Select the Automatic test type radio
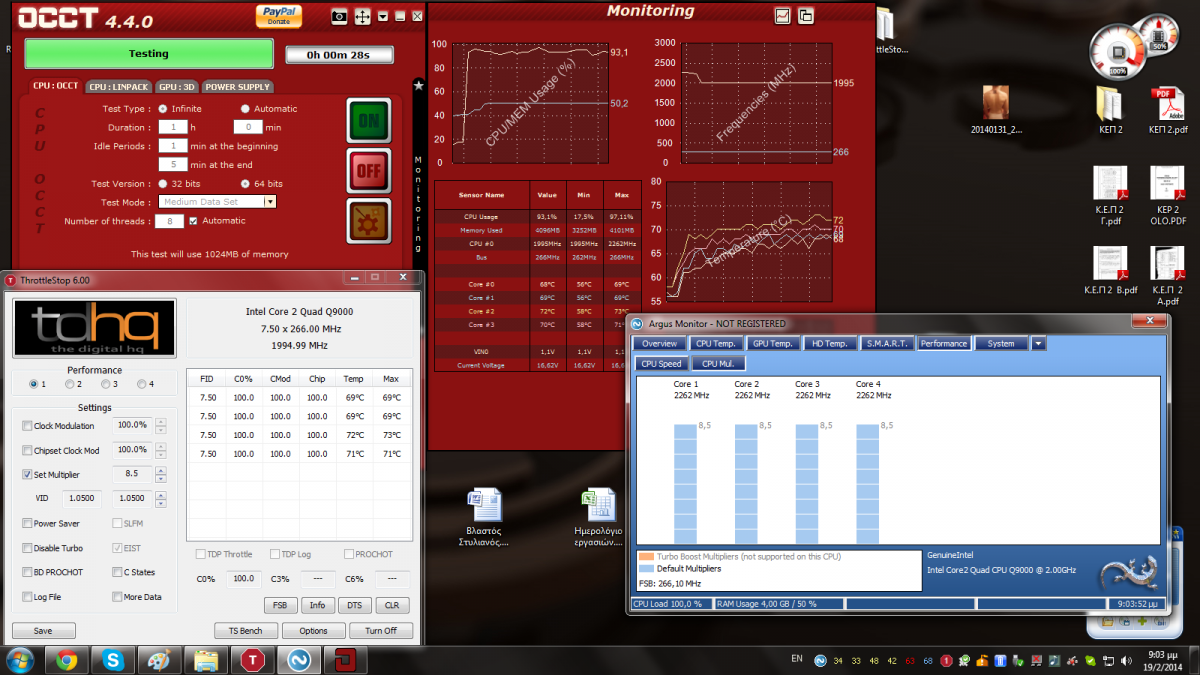The width and height of the screenshot is (1200, 675). point(246,109)
